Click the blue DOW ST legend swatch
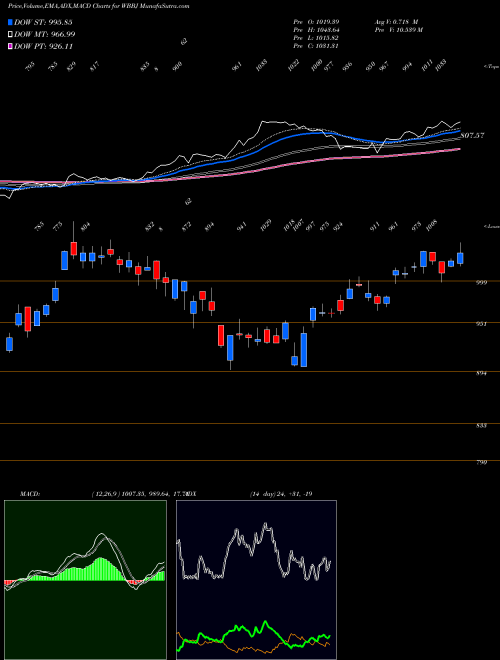Screen dimensions: 500x660 (x=10, y=22)
